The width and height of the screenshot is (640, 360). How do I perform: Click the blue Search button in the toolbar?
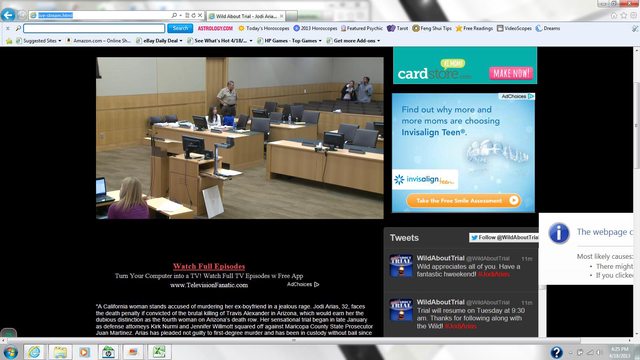pyautogui.click(x=180, y=28)
